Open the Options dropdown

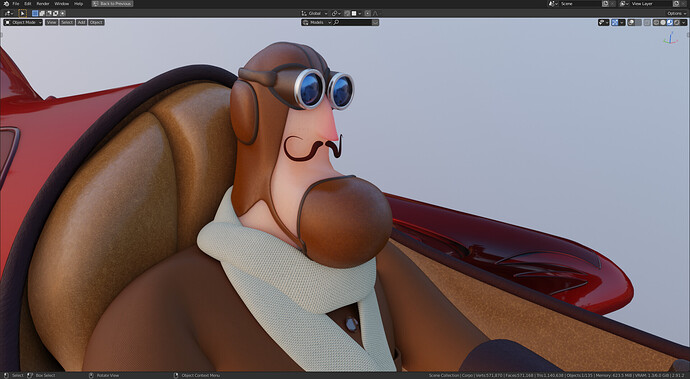[677, 14]
